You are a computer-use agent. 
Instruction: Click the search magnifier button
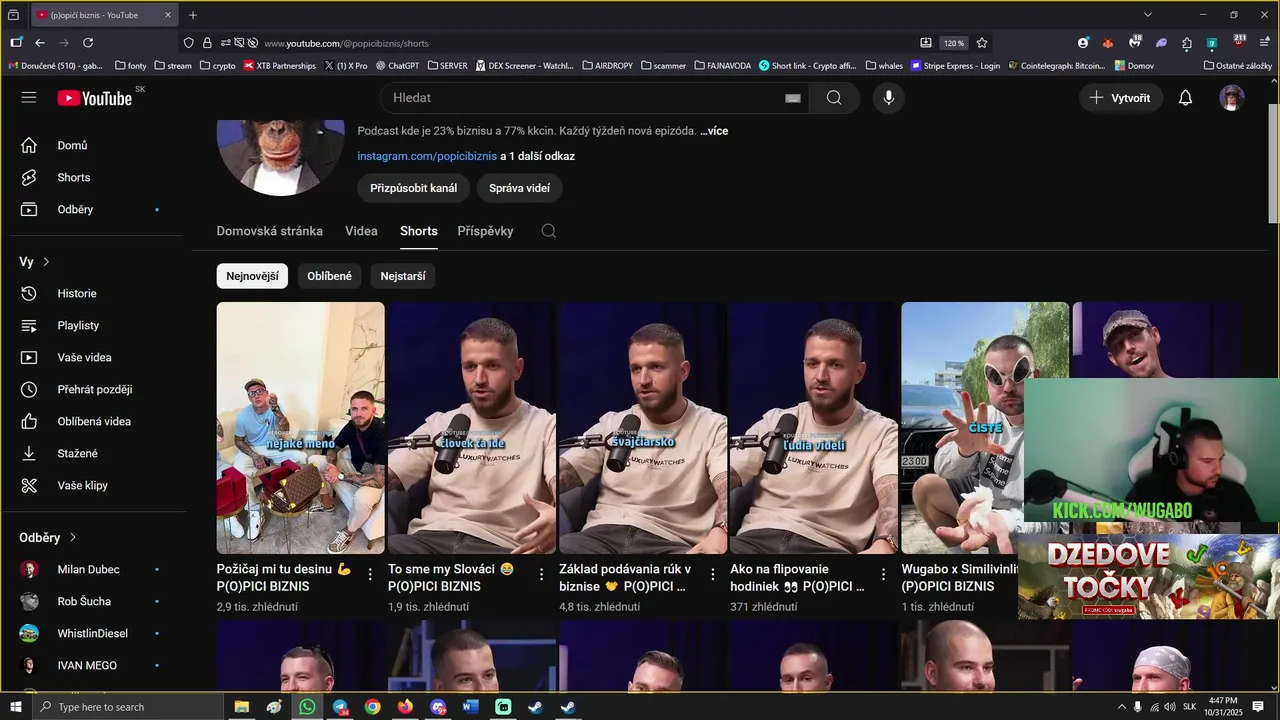point(834,98)
